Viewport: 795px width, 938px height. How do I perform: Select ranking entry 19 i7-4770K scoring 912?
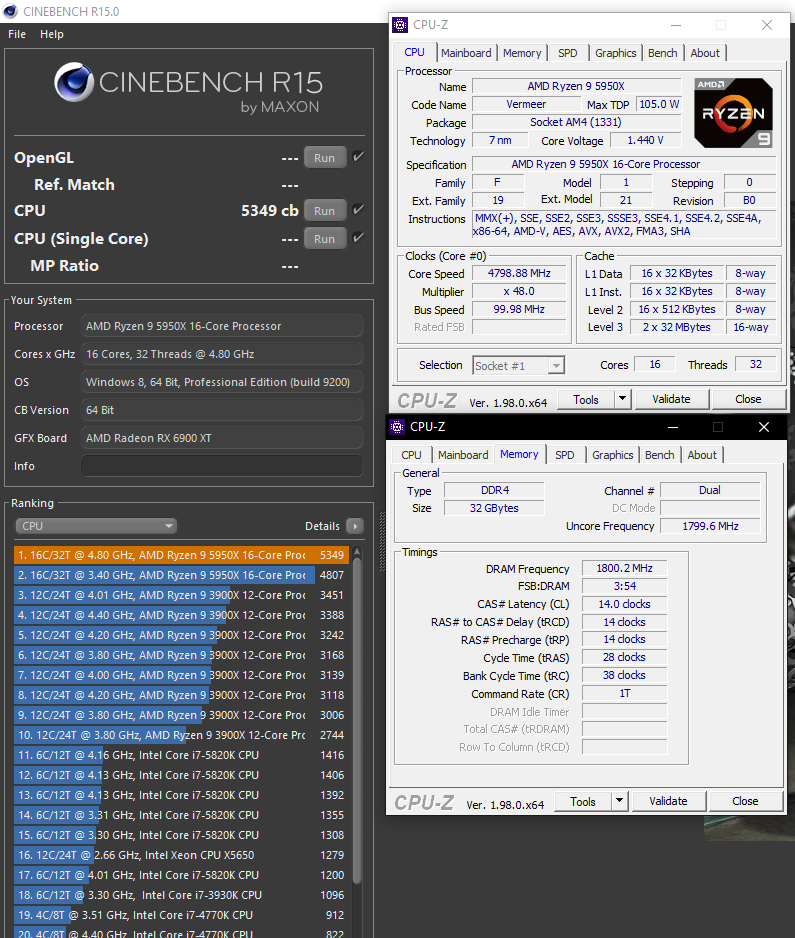[x=181, y=915]
